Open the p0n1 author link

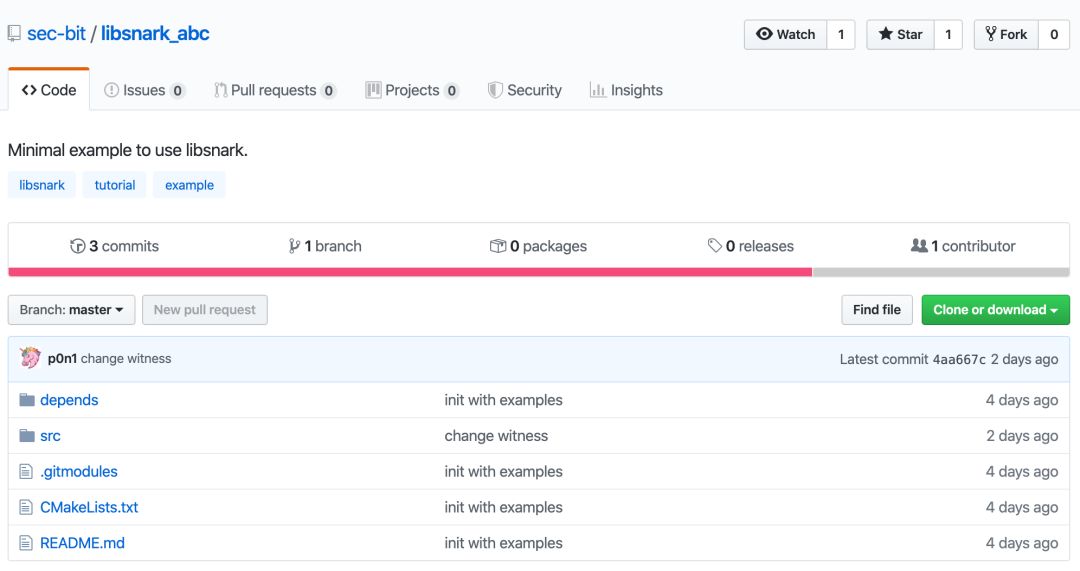tap(62, 358)
